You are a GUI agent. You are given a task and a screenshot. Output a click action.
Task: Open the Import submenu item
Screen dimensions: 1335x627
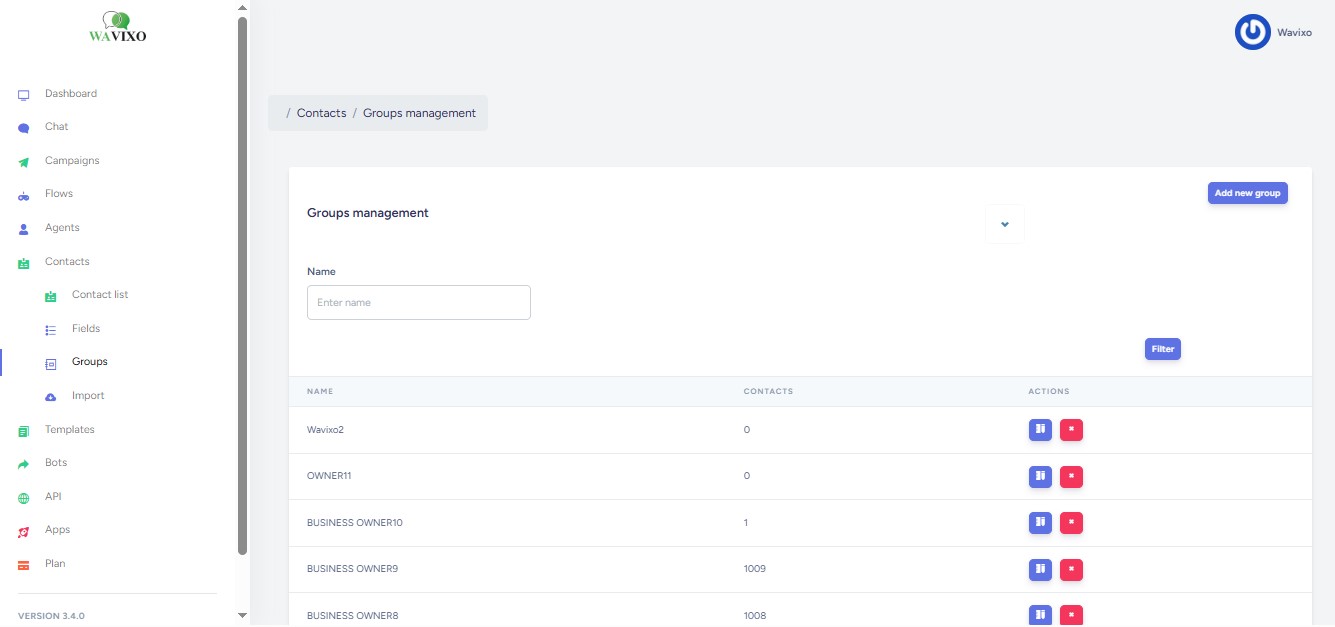click(x=88, y=396)
